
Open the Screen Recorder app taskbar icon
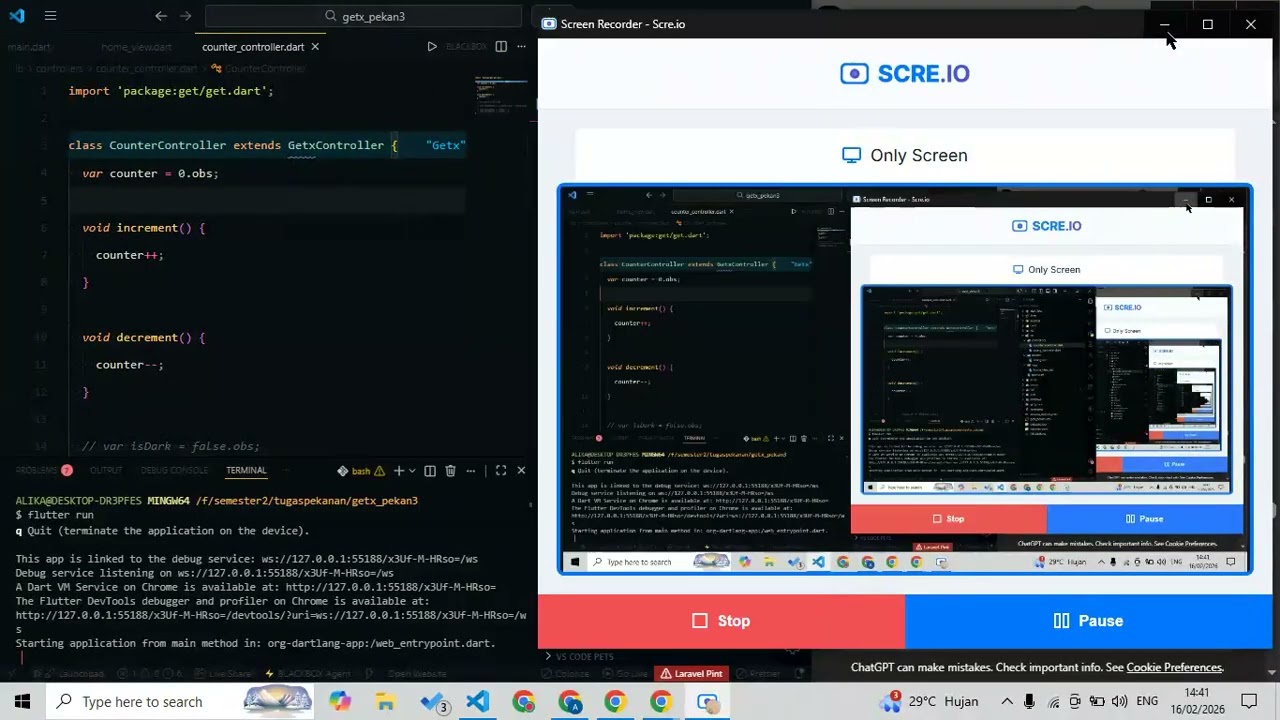pos(708,702)
